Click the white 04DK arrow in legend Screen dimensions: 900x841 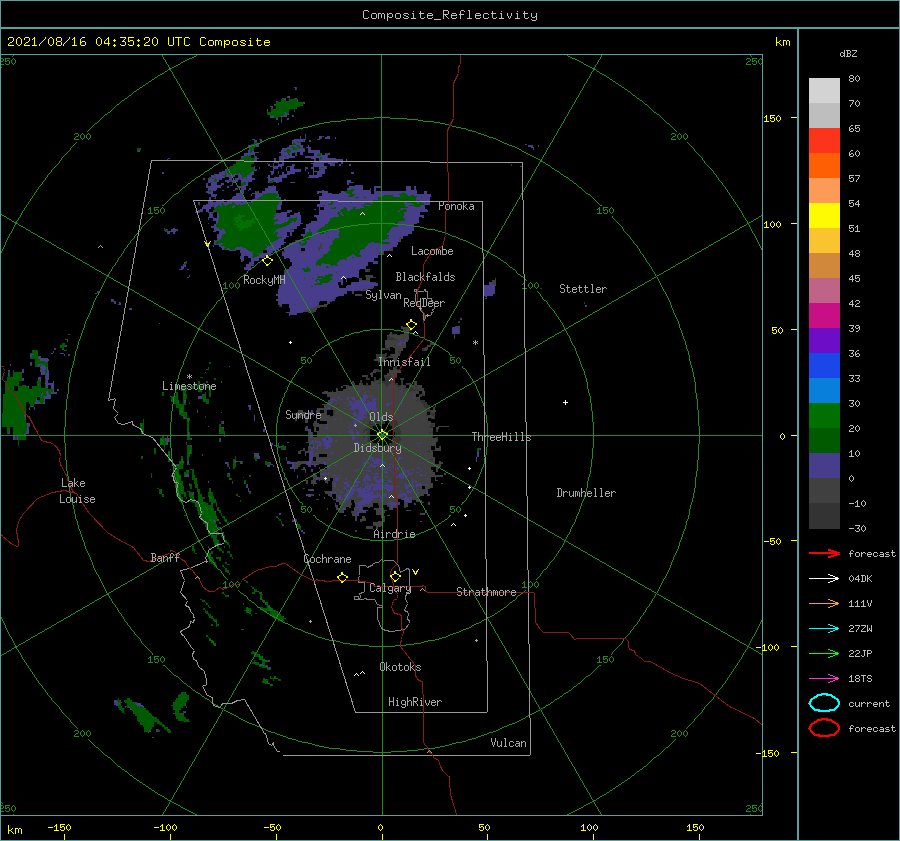point(824,579)
